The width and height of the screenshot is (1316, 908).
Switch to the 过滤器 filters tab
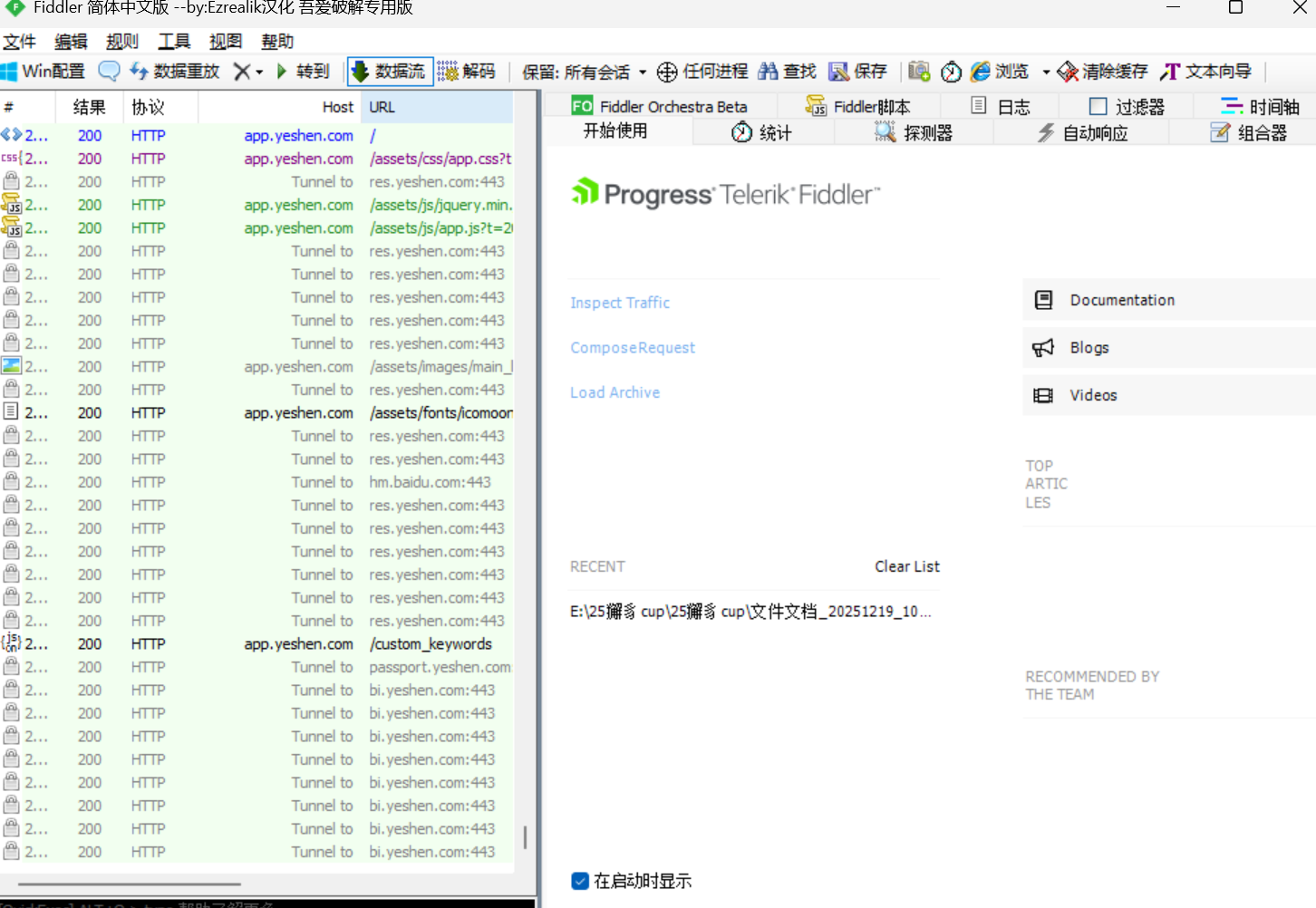(1127, 106)
